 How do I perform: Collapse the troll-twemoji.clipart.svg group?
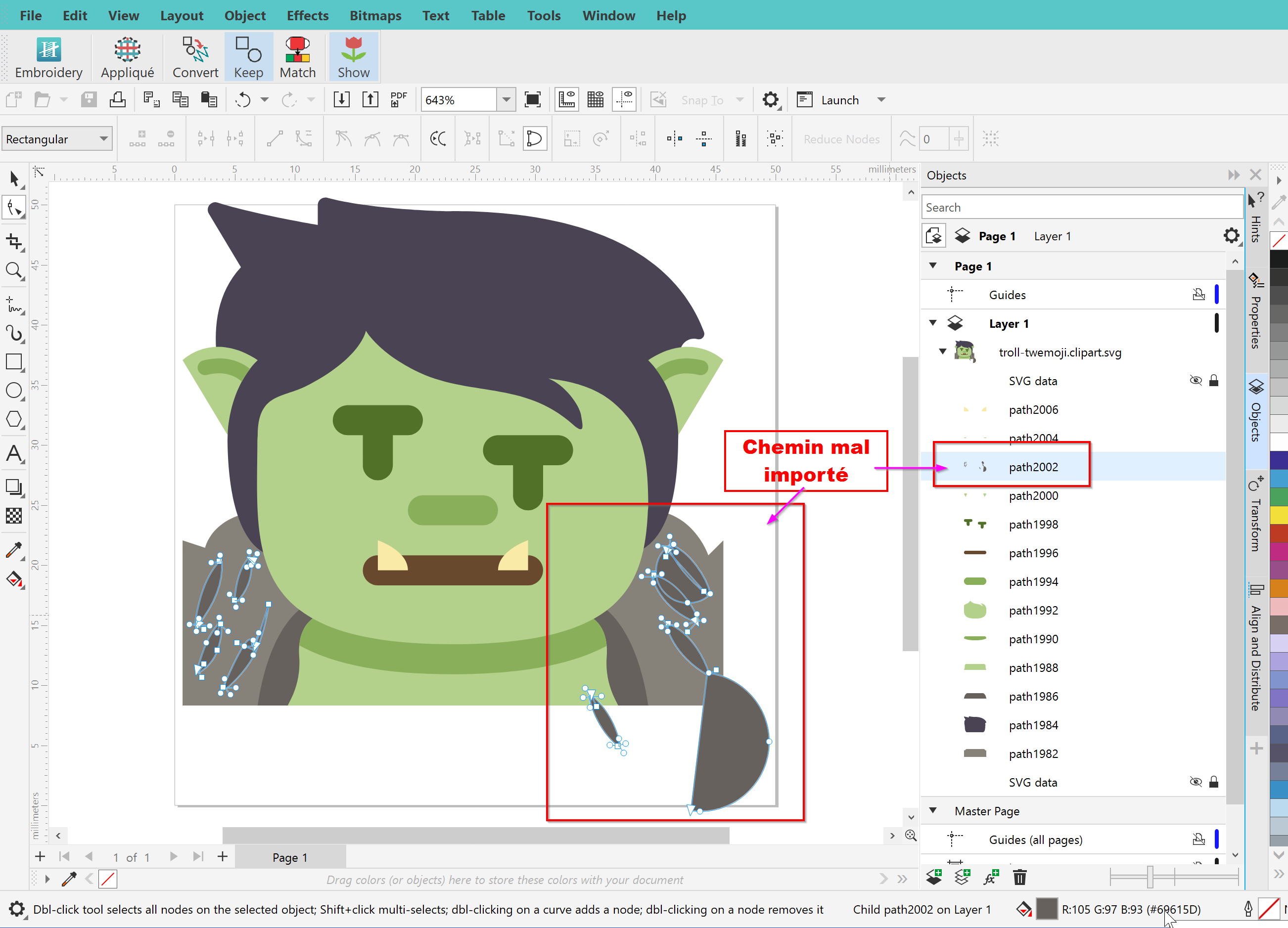point(943,352)
